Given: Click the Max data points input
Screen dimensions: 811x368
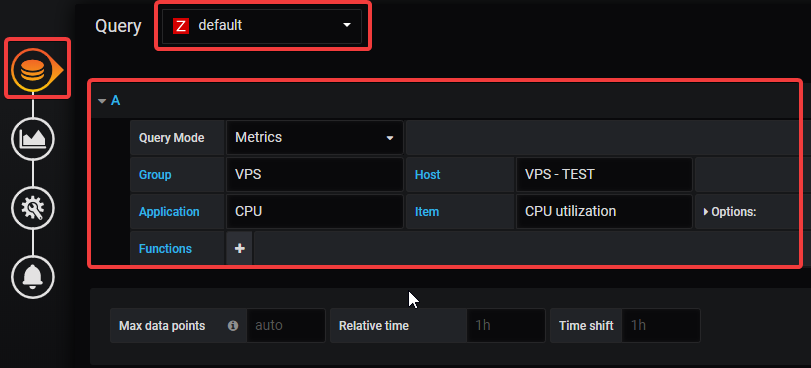Looking at the screenshot, I should click(286, 326).
